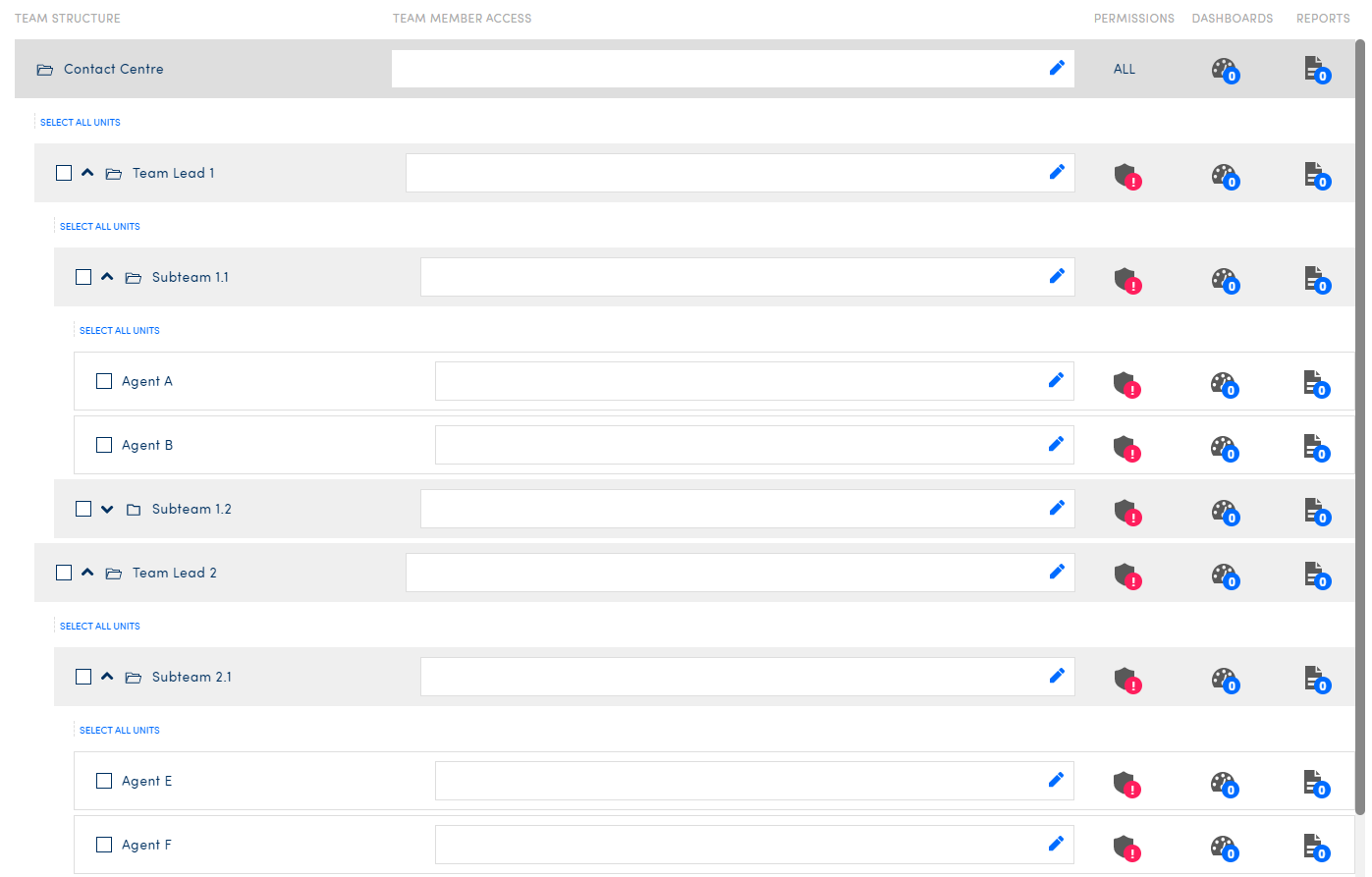Image resolution: width=1372 pixels, height=877 pixels.
Task: Click the Permissions column header
Action: (1133, 19)
